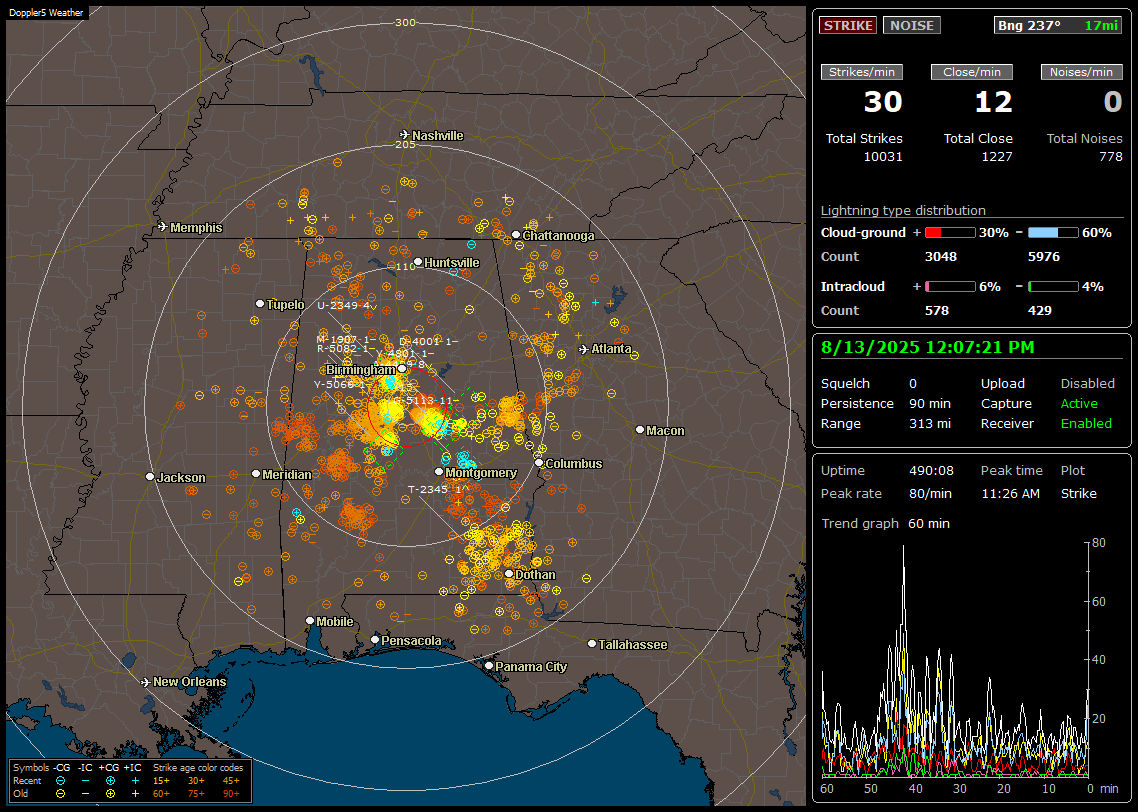Click the Strikes/min label box
The width and height of the screenshot is (1138, 812).
click(861, 72)
